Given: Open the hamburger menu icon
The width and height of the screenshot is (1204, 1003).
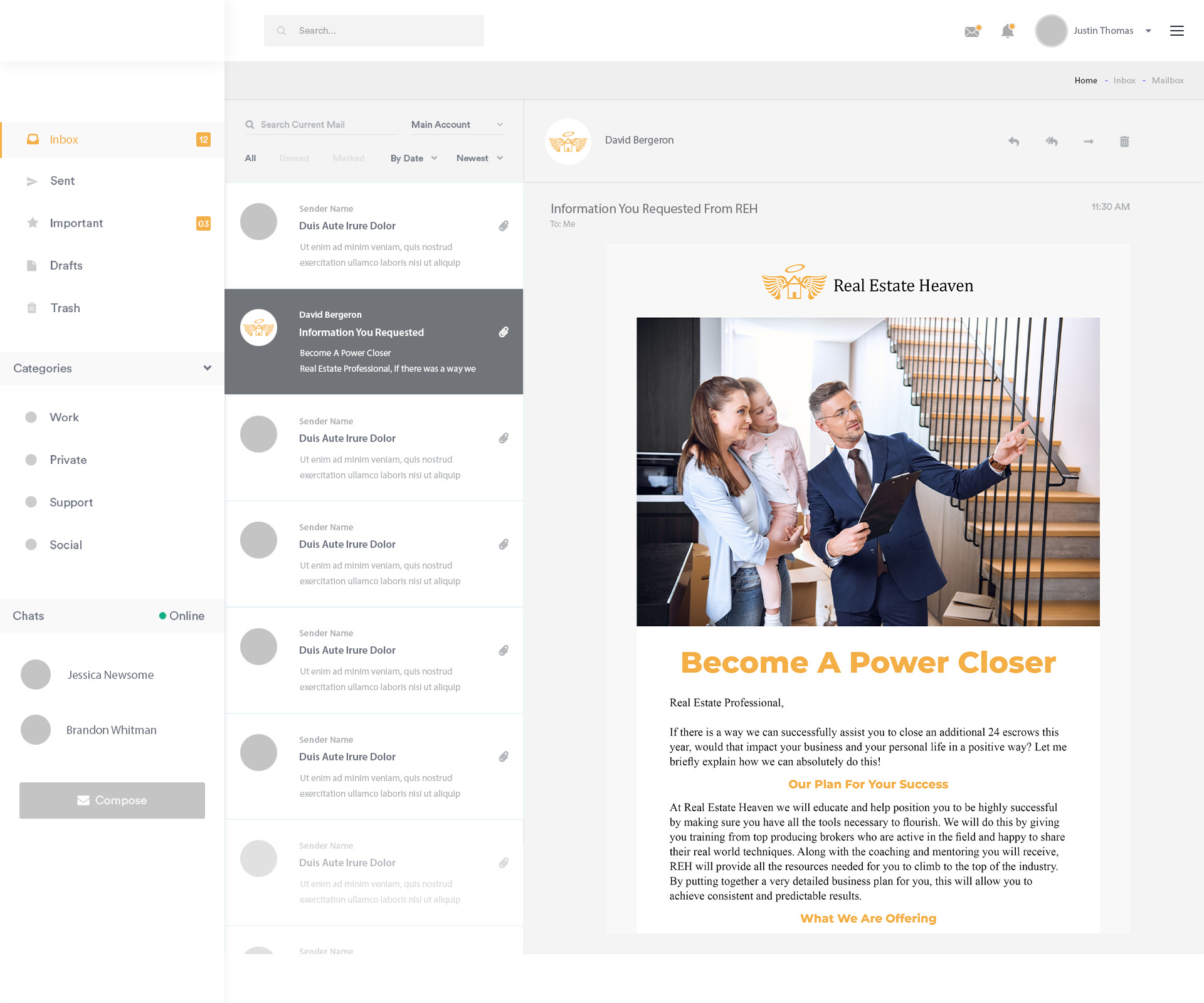Looking at the screenshot, I should [1177, 31].
